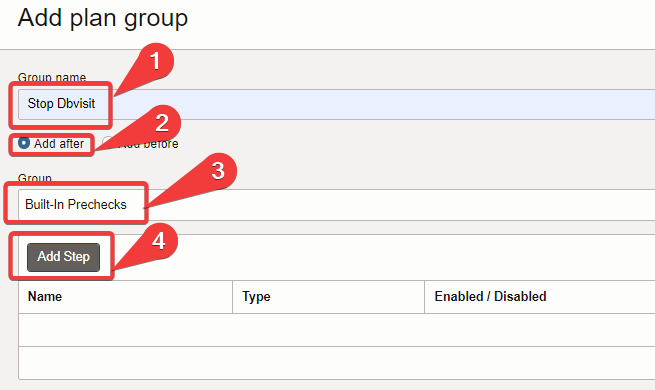Screen dimensions: 655x390
Task: Click the Add Step button
Action: click(63, 257)
